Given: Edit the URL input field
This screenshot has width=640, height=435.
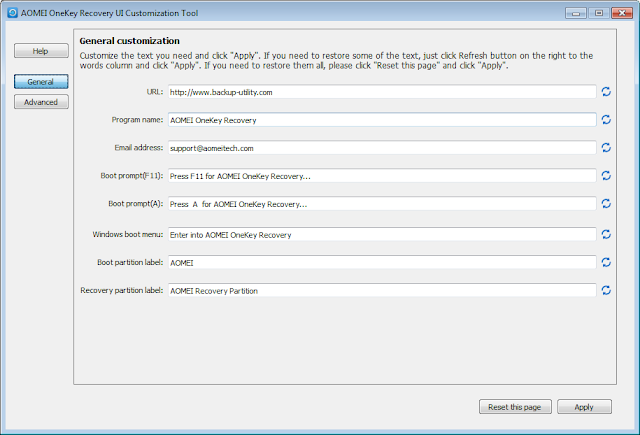Looking at the screenshot, I should coord(382,92).
